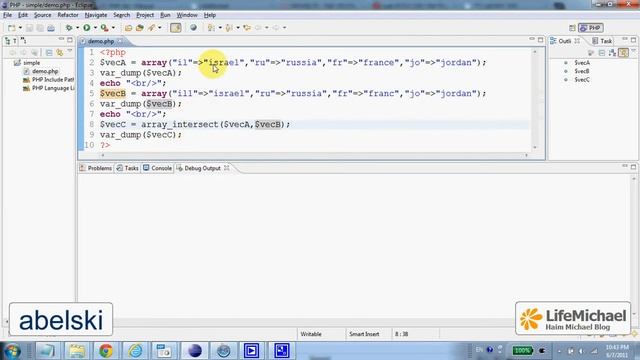
Task: Click the Previous Annotation toolbar icon
Action: click(229, 28)
